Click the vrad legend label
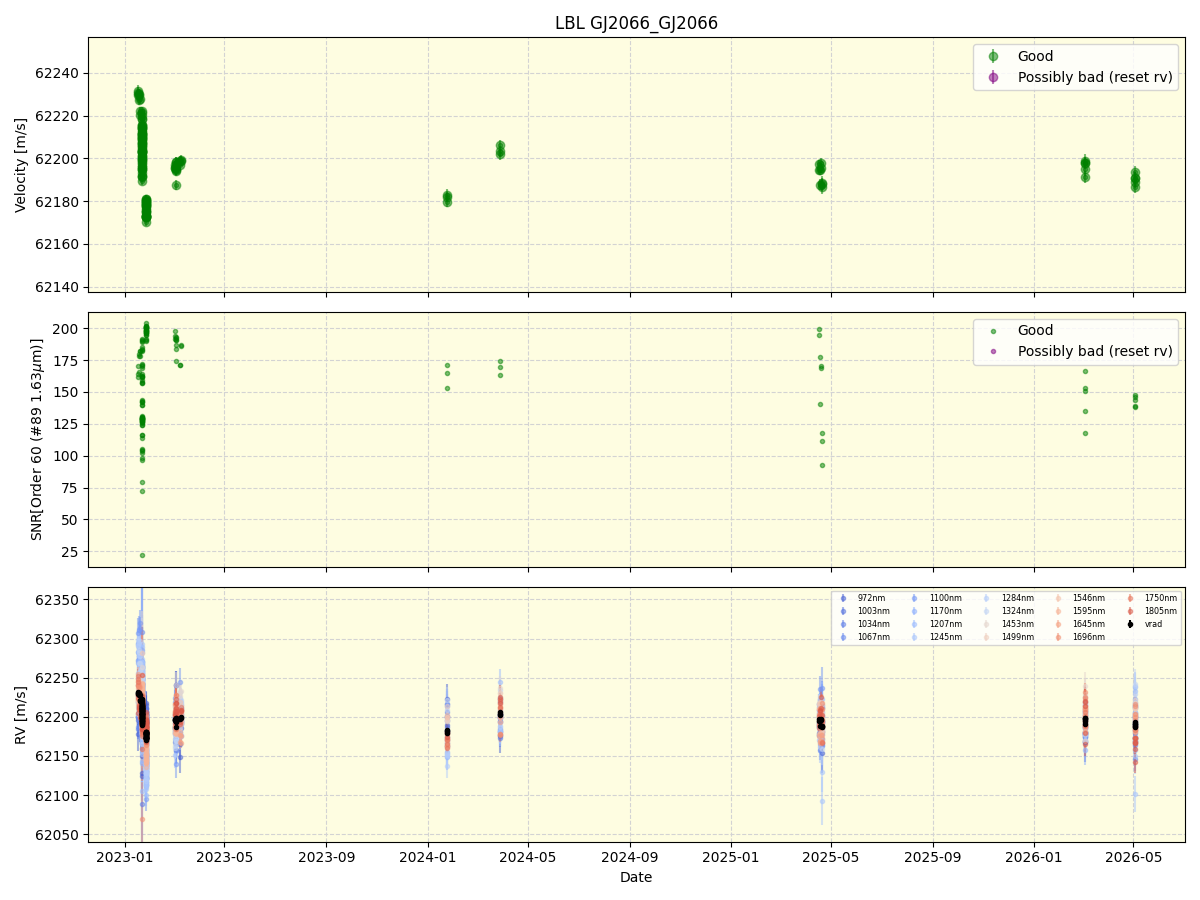Viewport: 1200px width, 900px height. [x=1154, y=624]
